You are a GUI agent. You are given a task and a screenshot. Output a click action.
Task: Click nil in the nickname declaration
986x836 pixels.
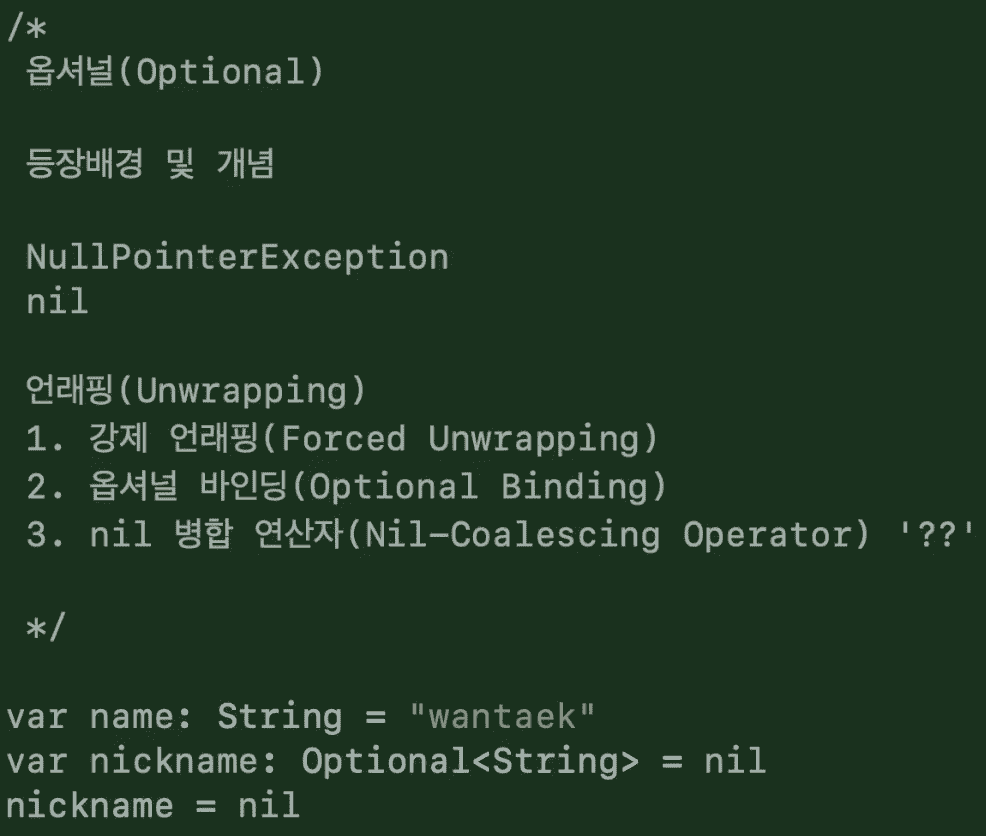[x=735, y=761]
